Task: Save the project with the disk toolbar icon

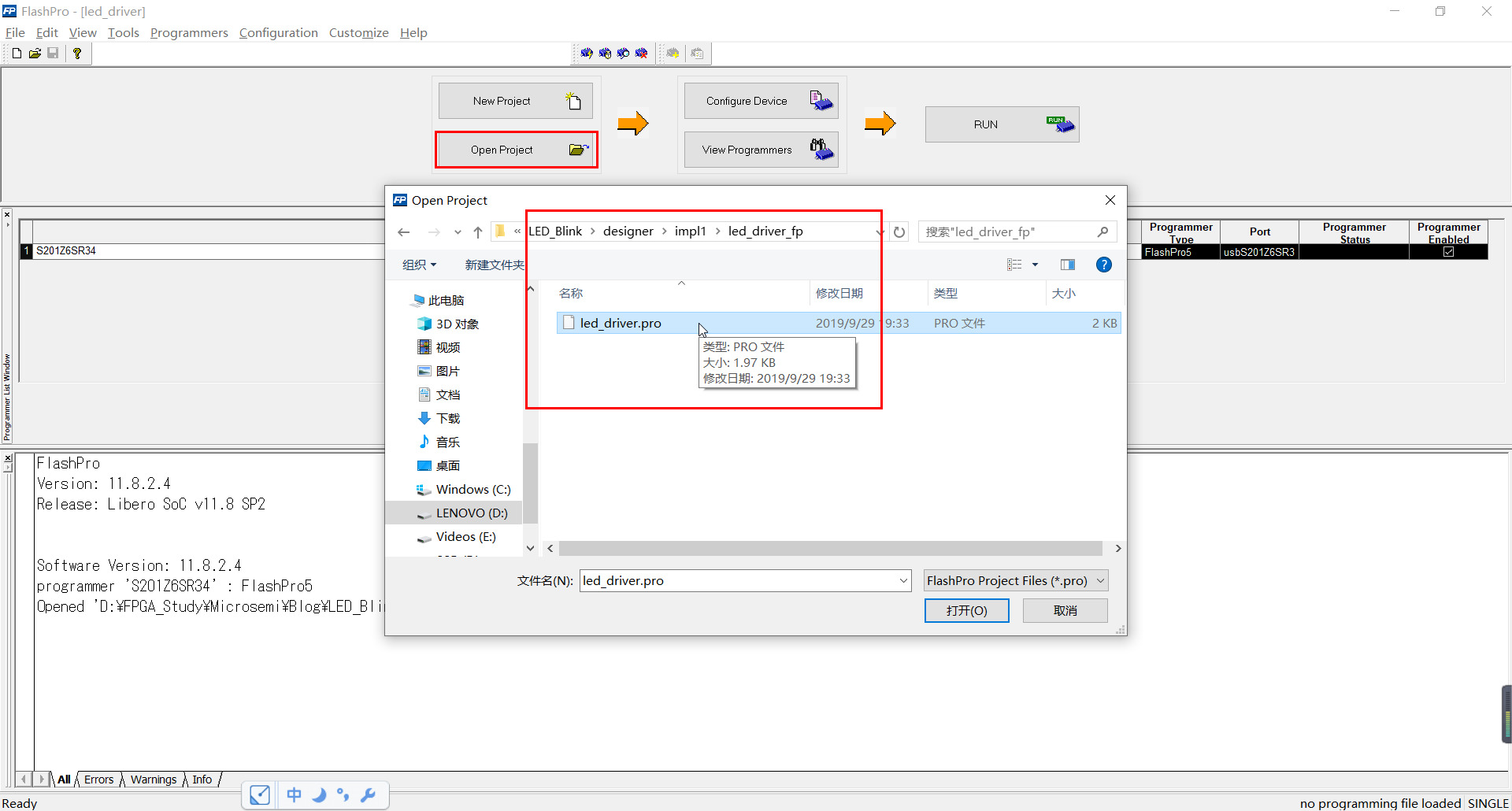Action: (54, 53)
